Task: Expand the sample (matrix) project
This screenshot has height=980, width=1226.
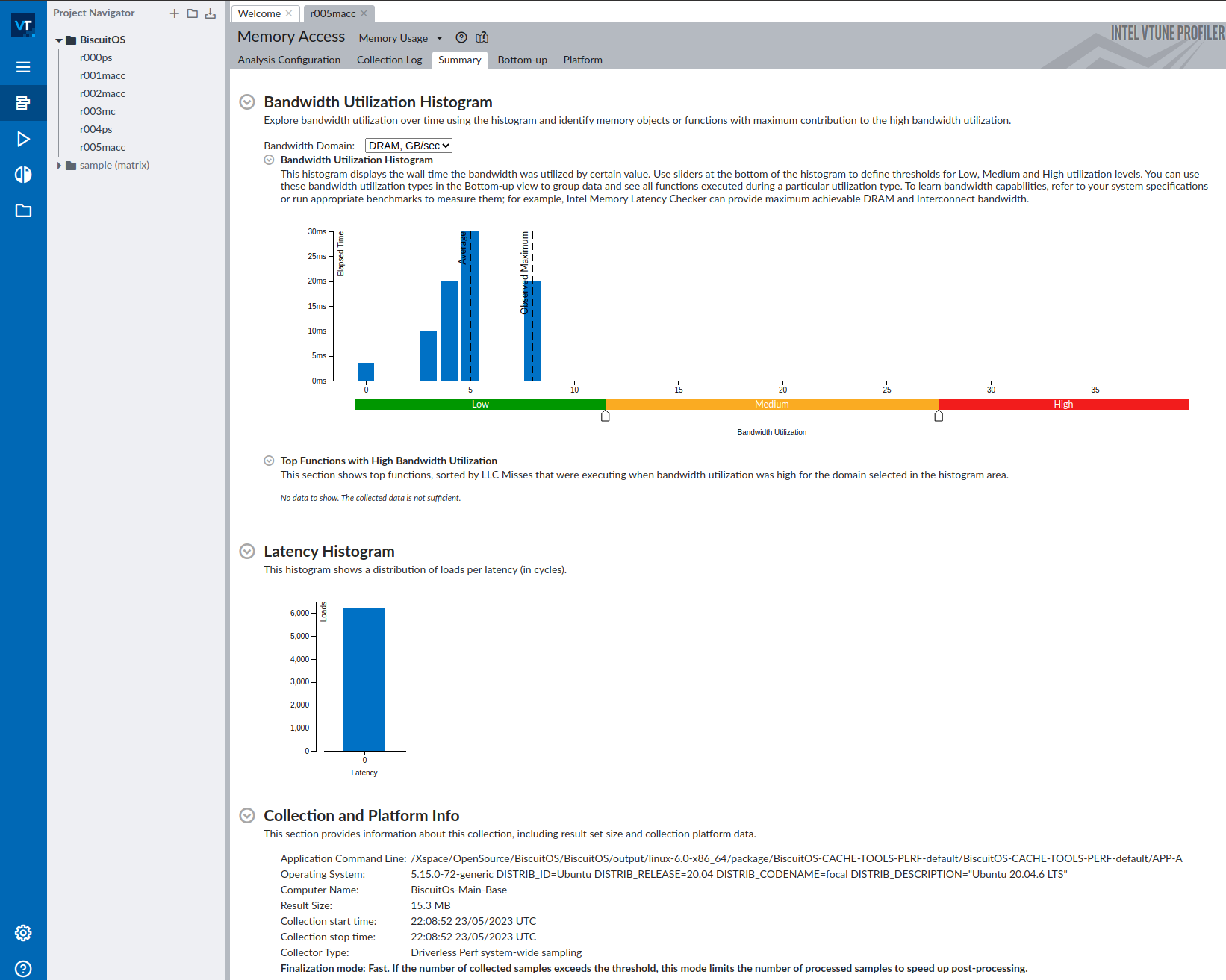Action: [60, 166]
